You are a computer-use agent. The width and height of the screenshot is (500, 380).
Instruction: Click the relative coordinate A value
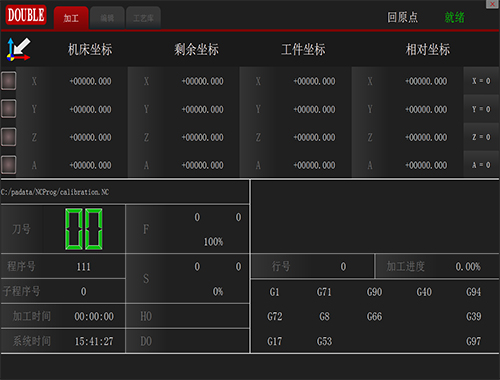(x=426, y=165)
